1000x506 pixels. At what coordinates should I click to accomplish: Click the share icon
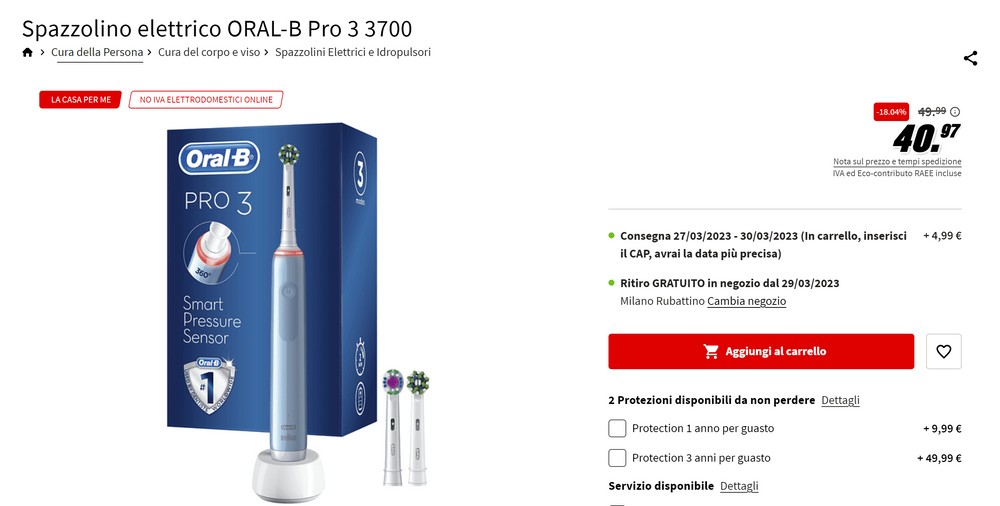tap(970, 59)
